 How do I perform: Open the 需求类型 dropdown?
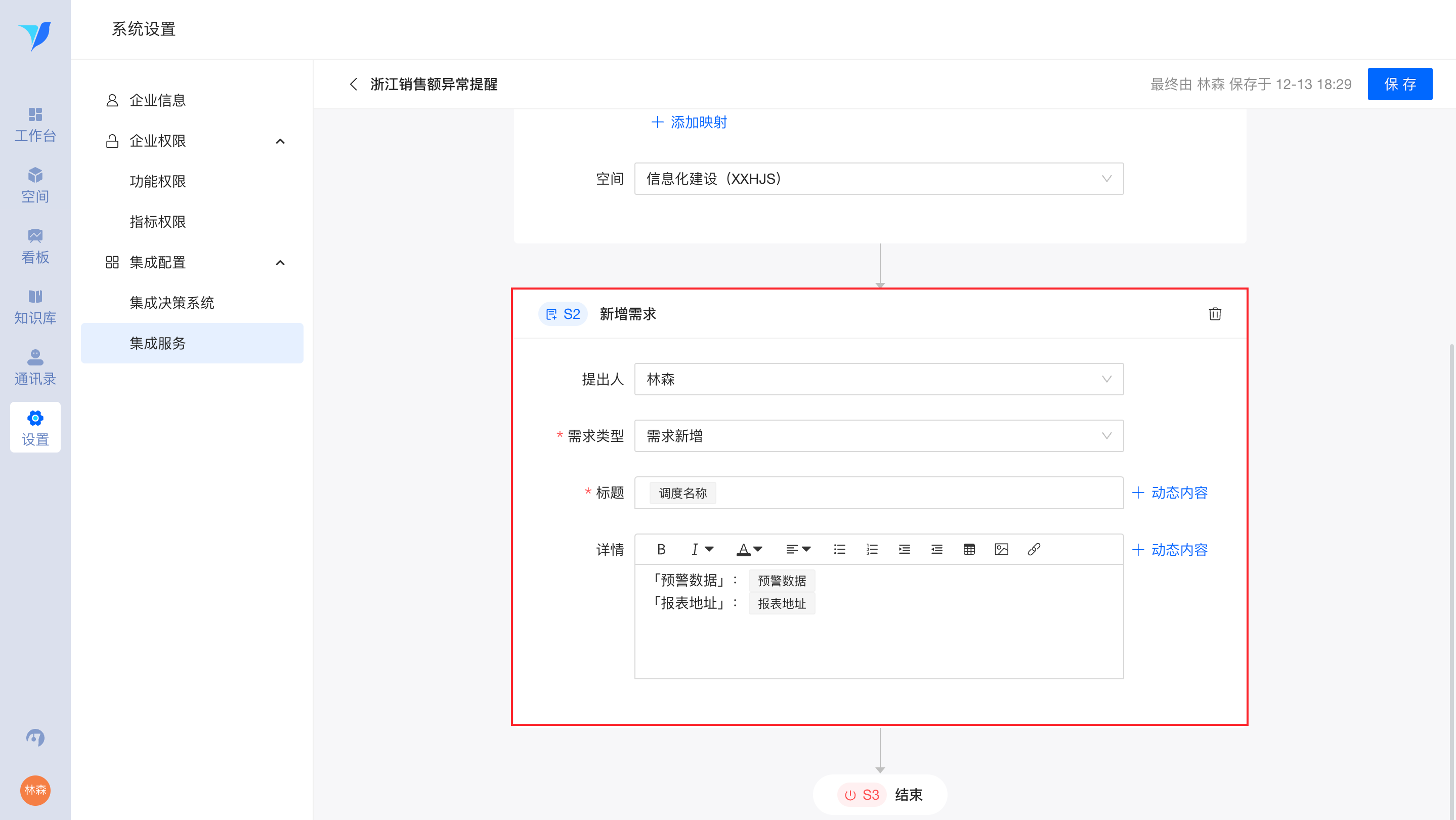(x=878, y=435)
